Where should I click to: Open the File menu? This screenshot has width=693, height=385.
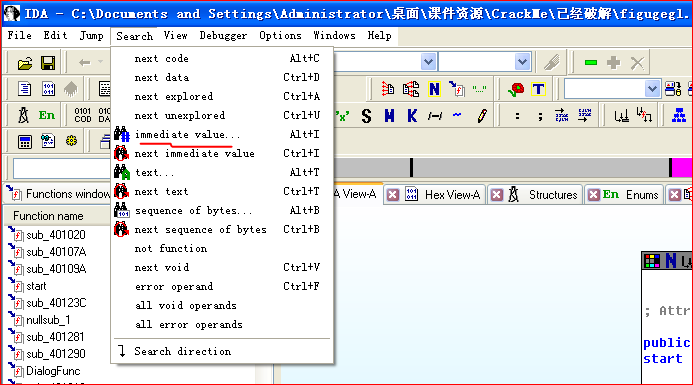click(x=19, y=35)
